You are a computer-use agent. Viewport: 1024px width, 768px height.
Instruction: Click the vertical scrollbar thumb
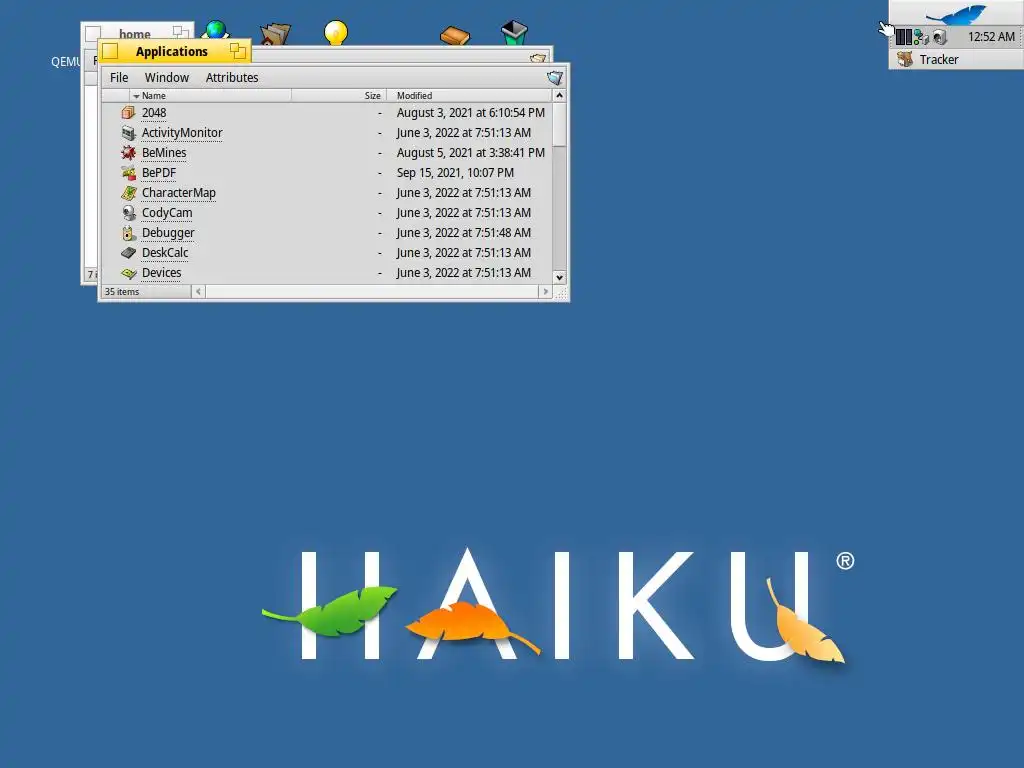tap(559, 125)
